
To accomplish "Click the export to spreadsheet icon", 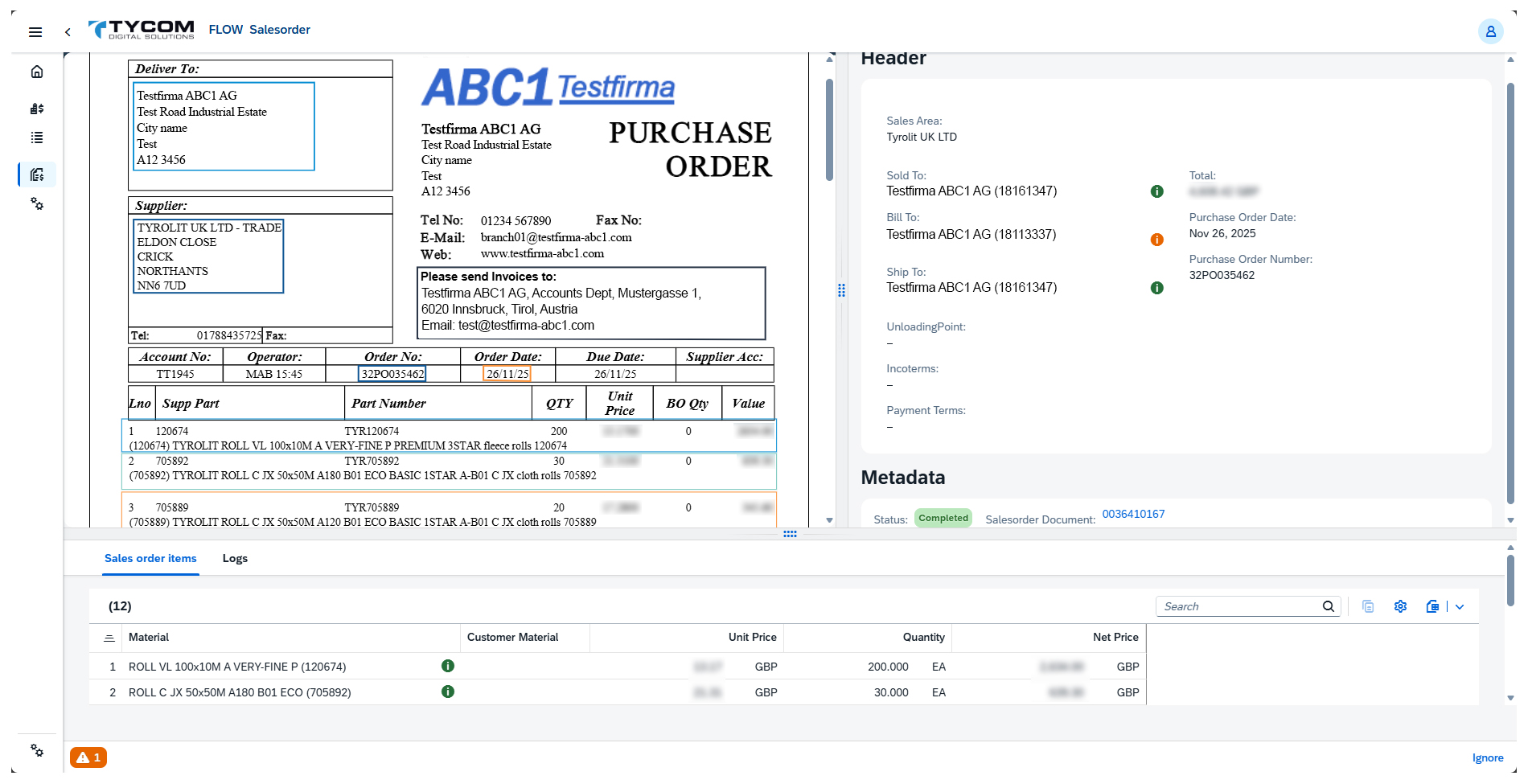I will coord(1432,606).
